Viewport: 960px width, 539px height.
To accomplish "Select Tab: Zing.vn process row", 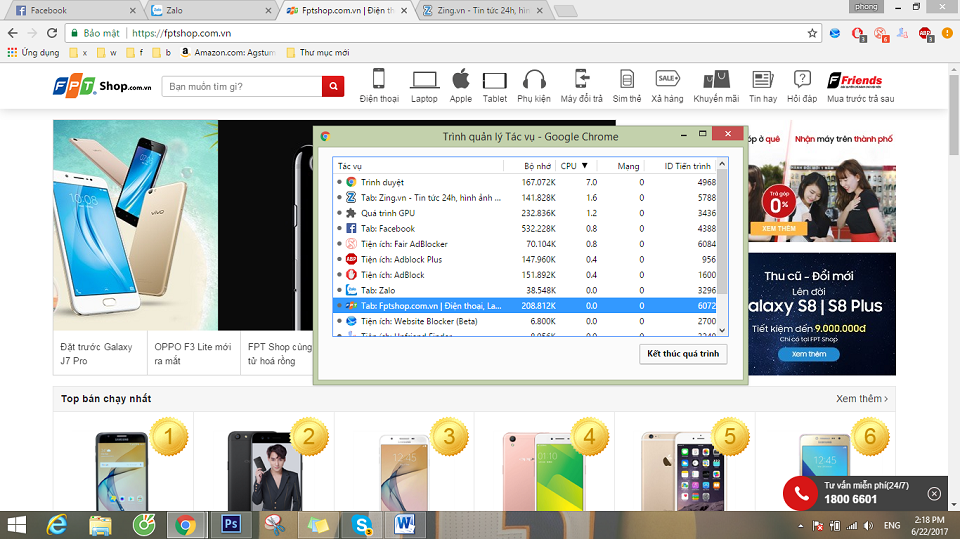I will 525,198.
